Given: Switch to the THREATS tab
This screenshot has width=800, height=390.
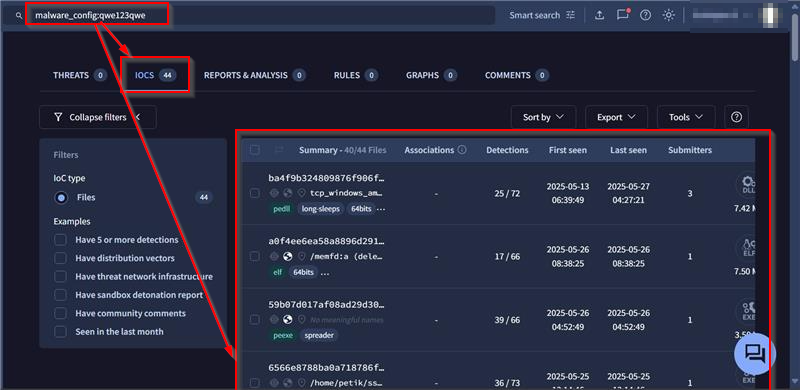Looking at the screenshot, I should (79, 75).
